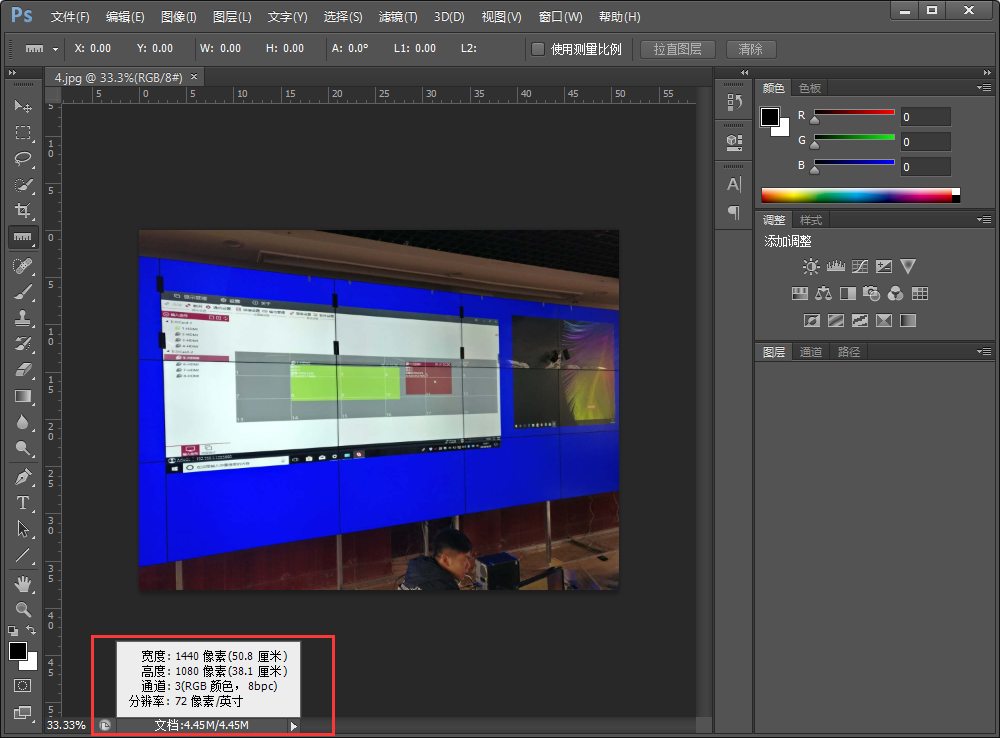
Task: Open the Adjustments panel menu
Action: pyautogui.click(x=985, y=219)
